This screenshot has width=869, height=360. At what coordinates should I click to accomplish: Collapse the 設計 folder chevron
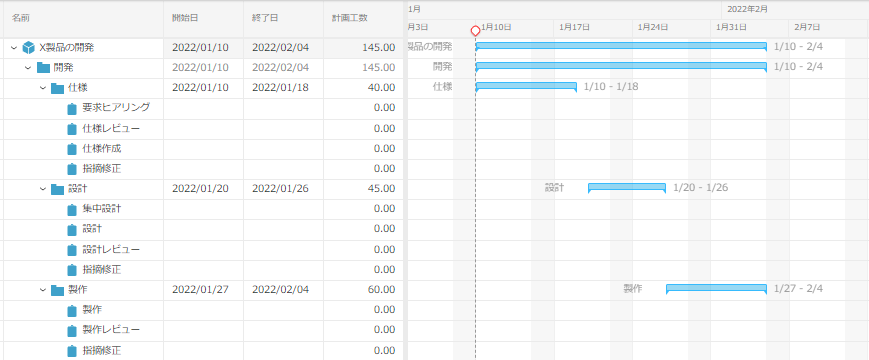coord(43,189)
